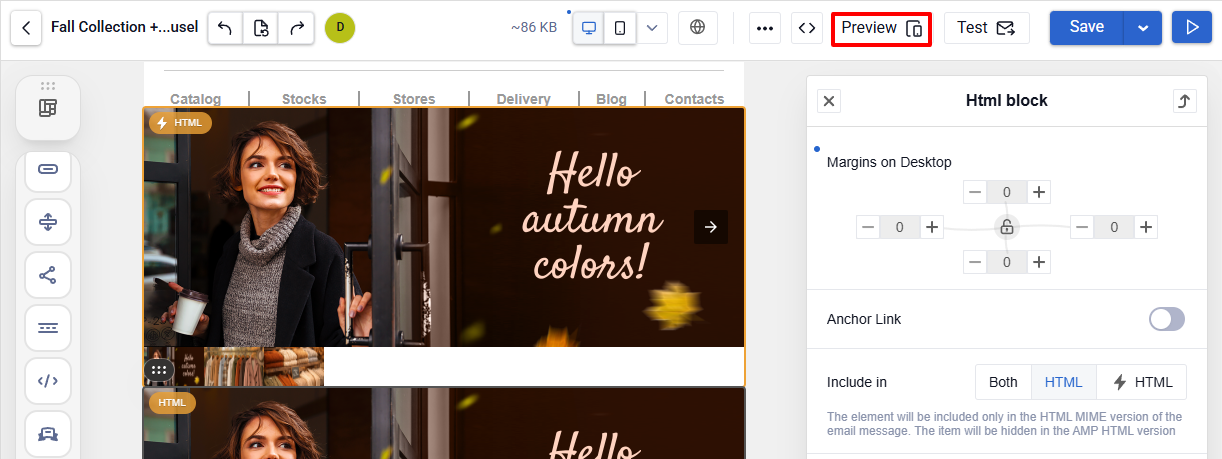Click the ~86 KB size indicator

[534, 28]
